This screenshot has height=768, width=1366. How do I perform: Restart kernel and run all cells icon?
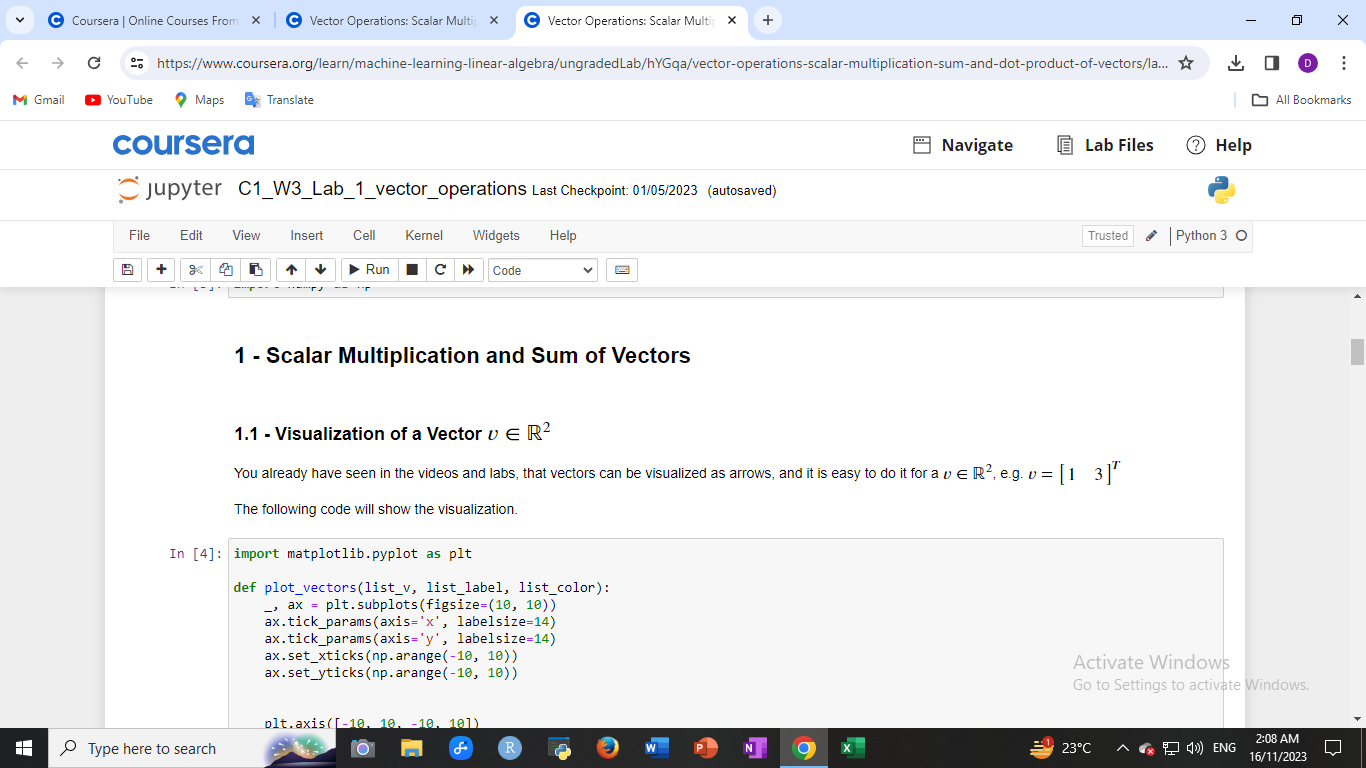coord(468,270)
